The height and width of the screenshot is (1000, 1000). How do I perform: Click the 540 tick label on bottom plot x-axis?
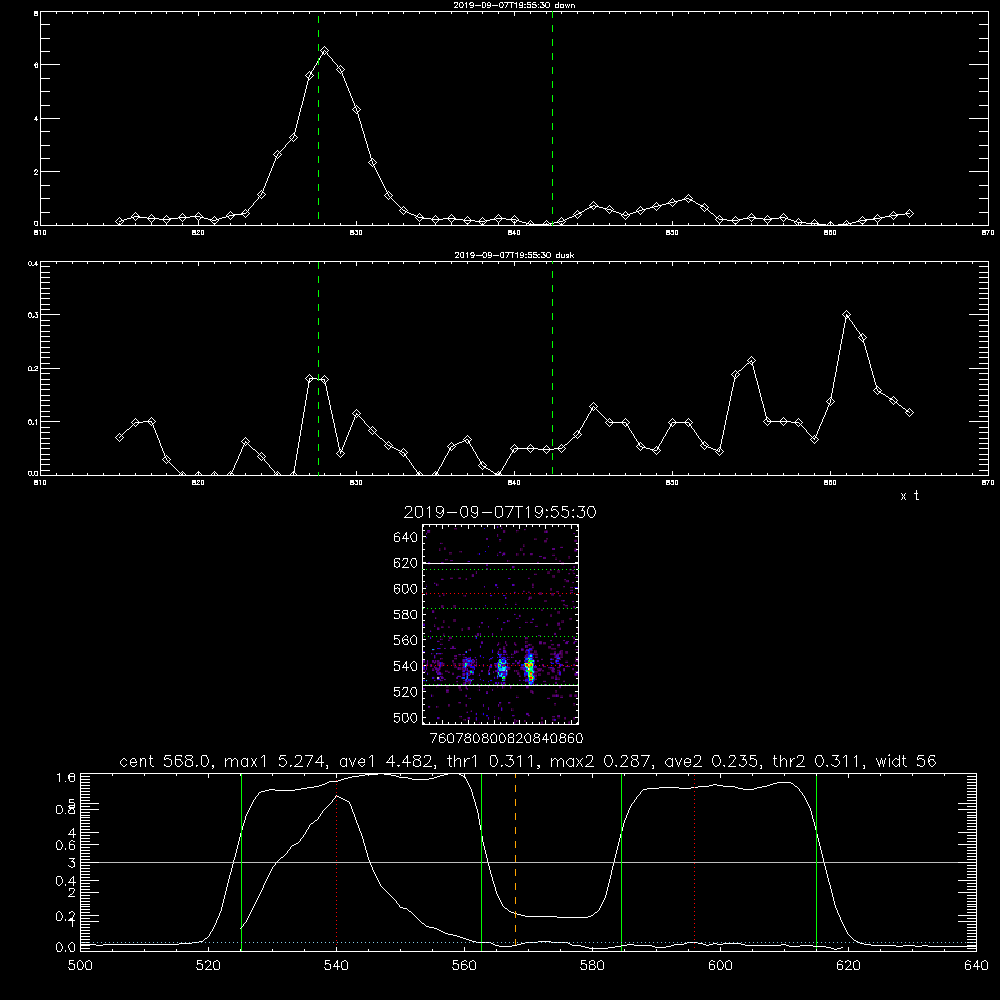336,966
